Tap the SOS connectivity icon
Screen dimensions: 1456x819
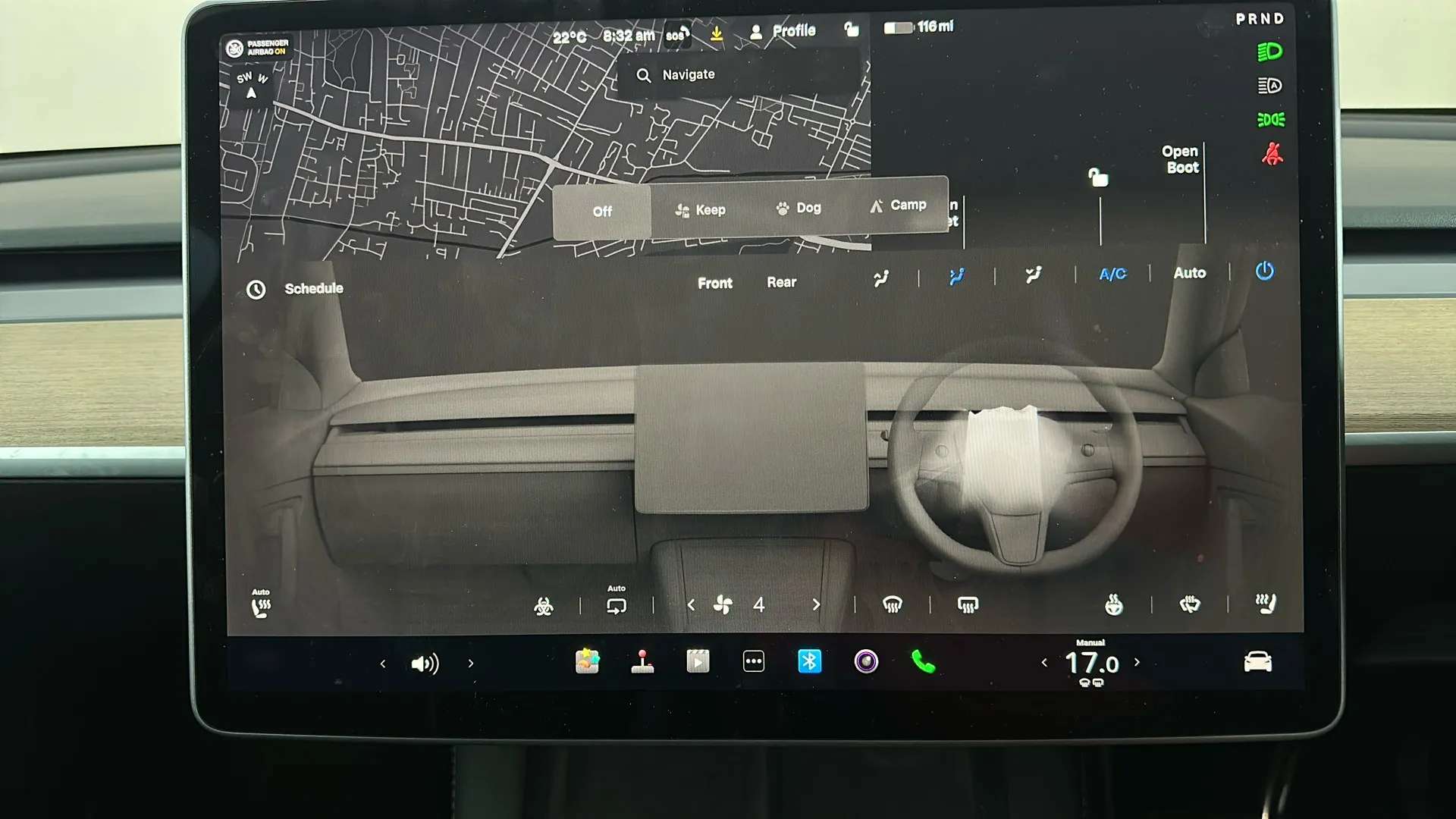[x=677, y=34]
